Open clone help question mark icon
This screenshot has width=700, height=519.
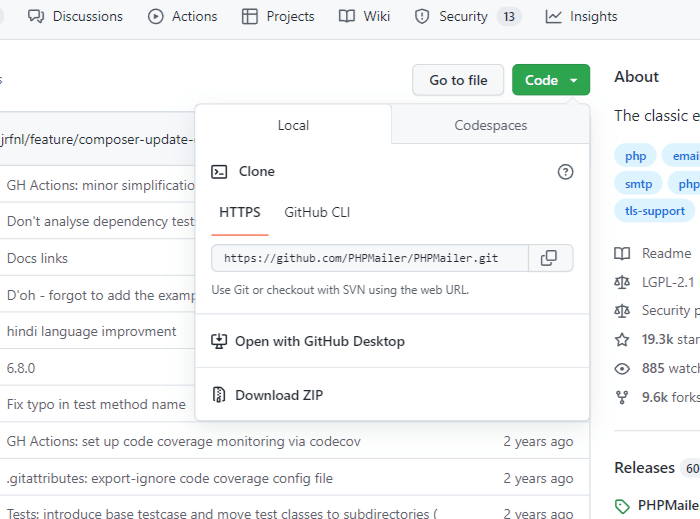pos(565,172)
